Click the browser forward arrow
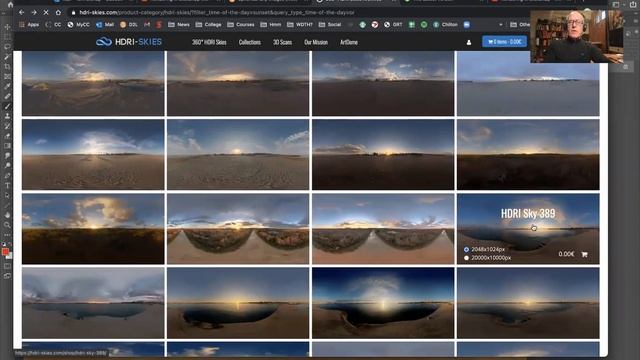This screenshot has width=640, height=360. (34, 13)
